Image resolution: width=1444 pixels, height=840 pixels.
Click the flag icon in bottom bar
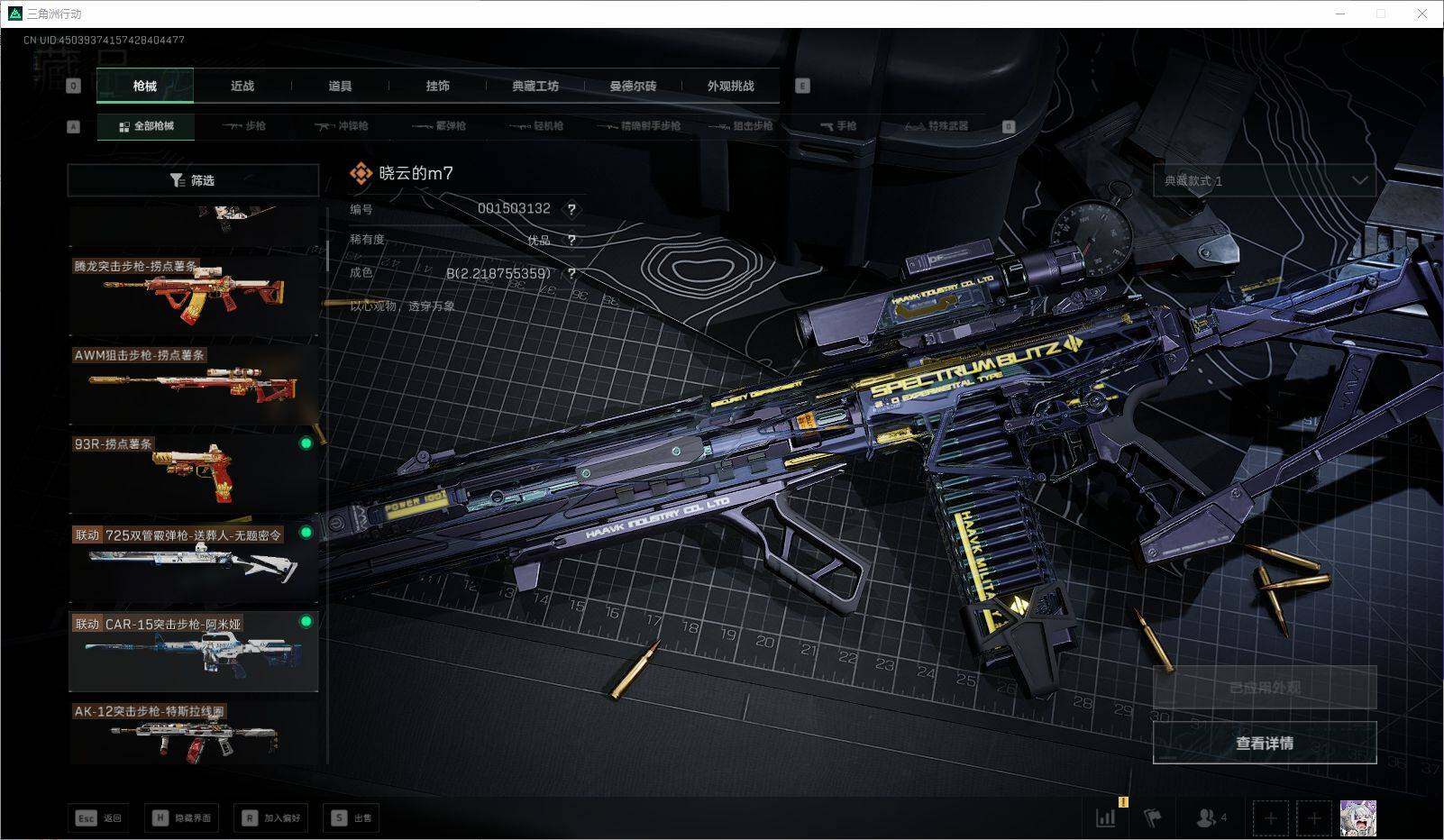[x=1153, y=817]
